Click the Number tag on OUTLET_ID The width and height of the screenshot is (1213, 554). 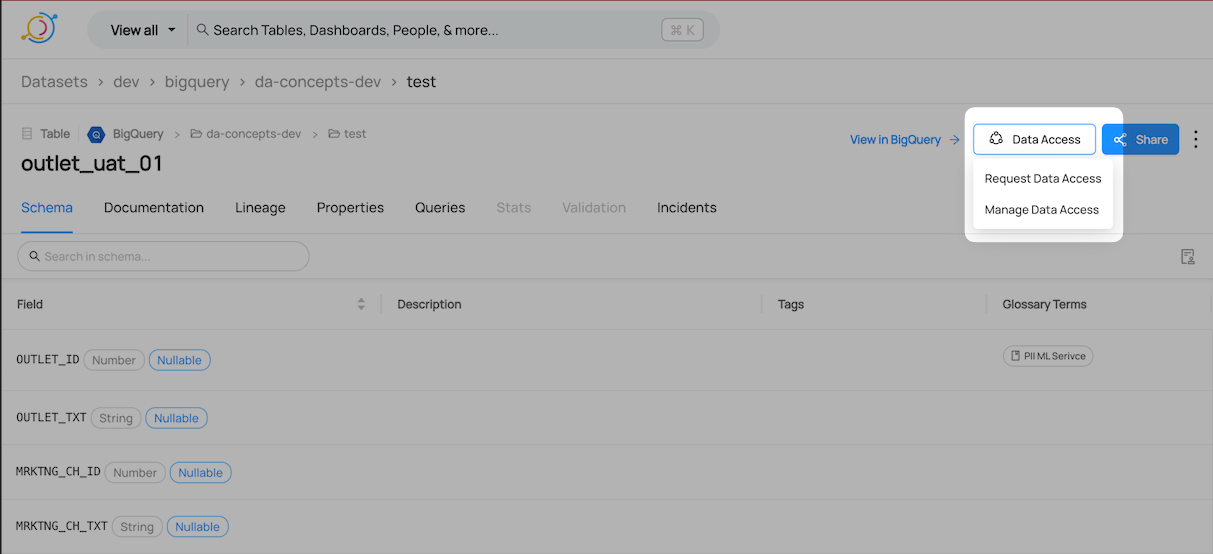(114, 360)
